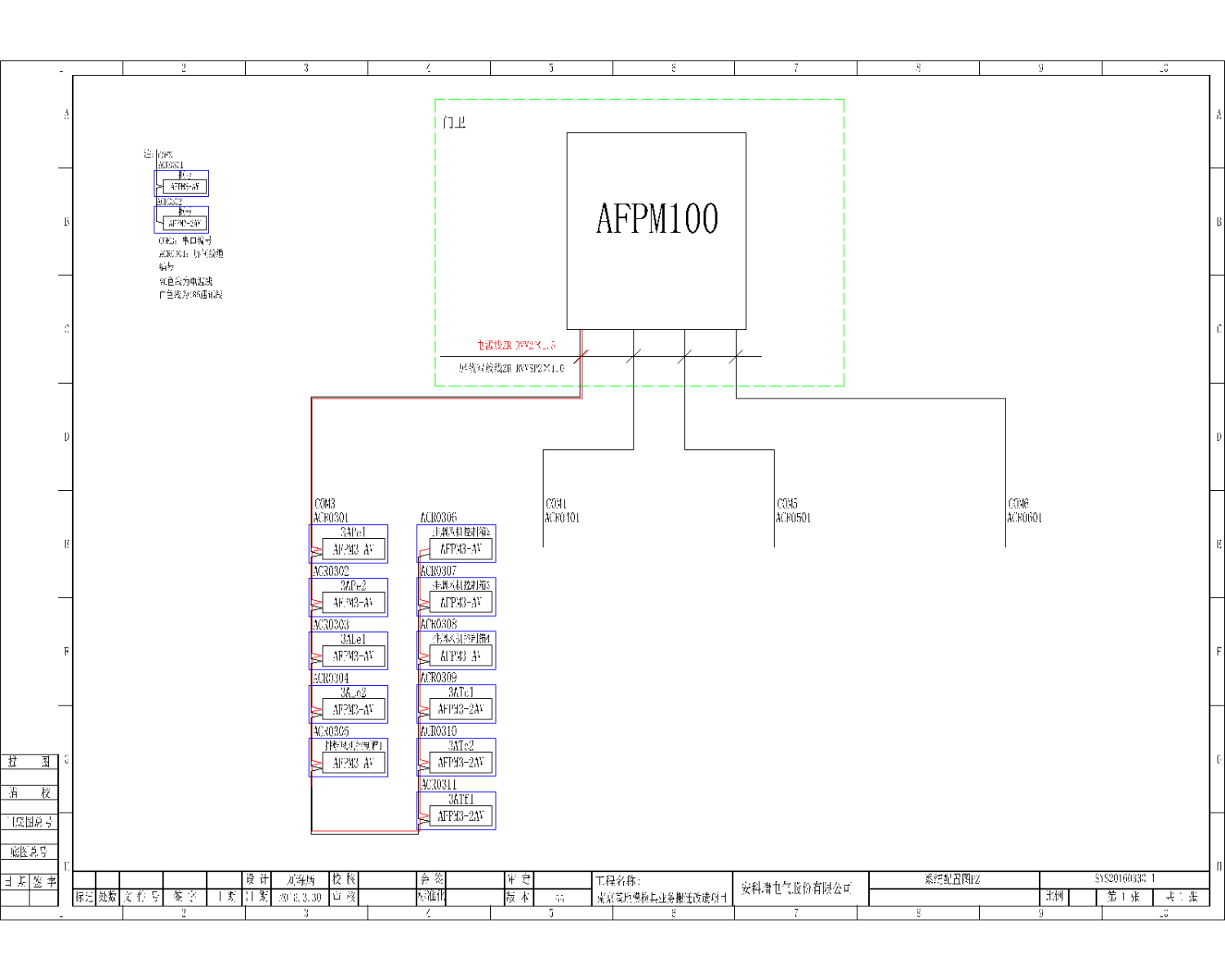This screenshot has height=980, width=1225.
Task: Click the red power cable RVV2 label
Action: [516, 345]
